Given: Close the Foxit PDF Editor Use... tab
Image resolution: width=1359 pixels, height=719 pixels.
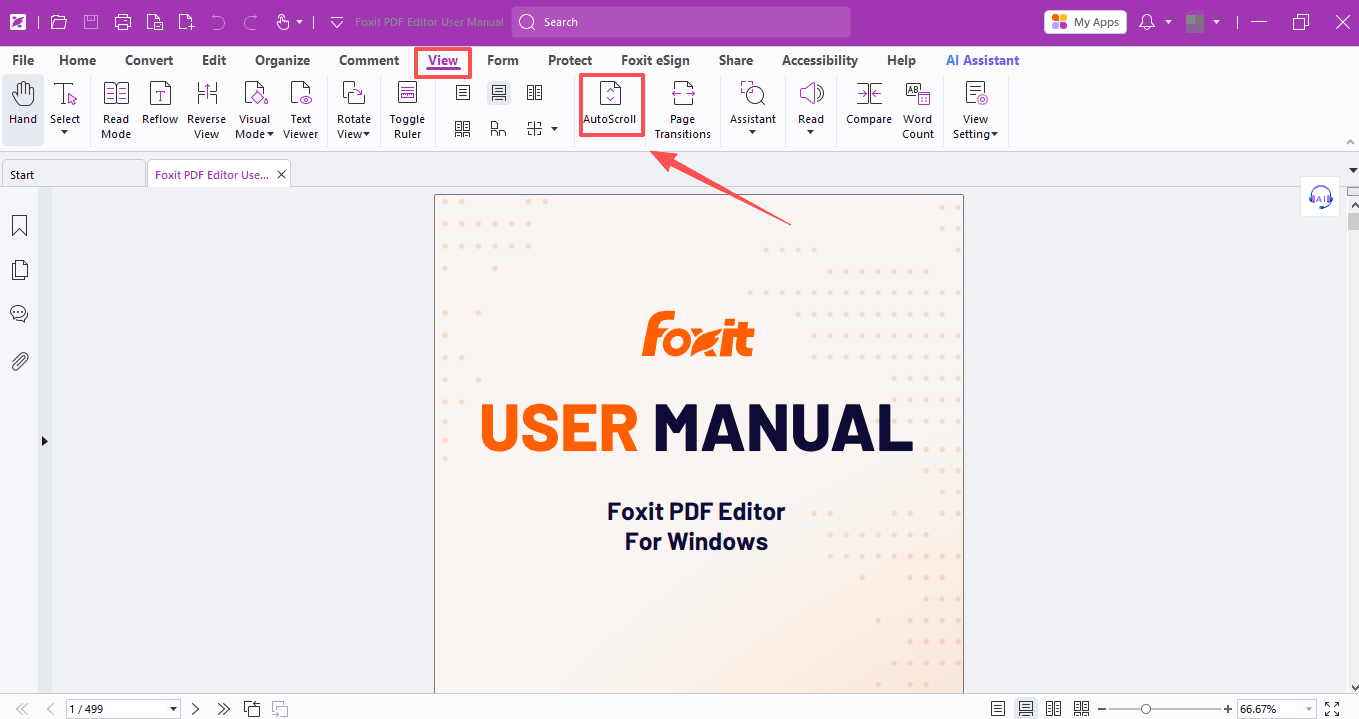Looking at the screenshot, I should pyautogui.click(x=282, y=175).
